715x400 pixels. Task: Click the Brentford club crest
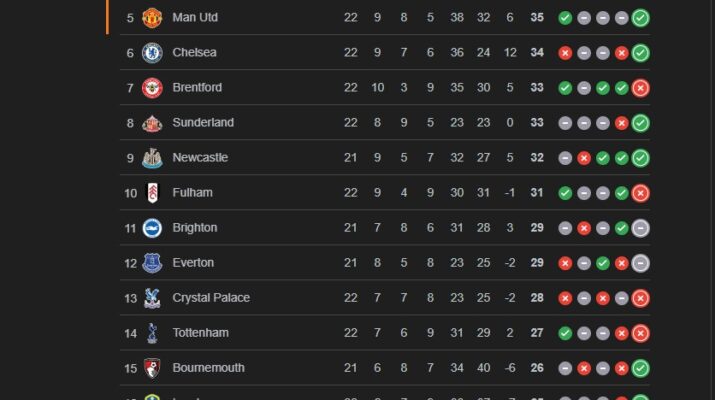pos(152,88)
